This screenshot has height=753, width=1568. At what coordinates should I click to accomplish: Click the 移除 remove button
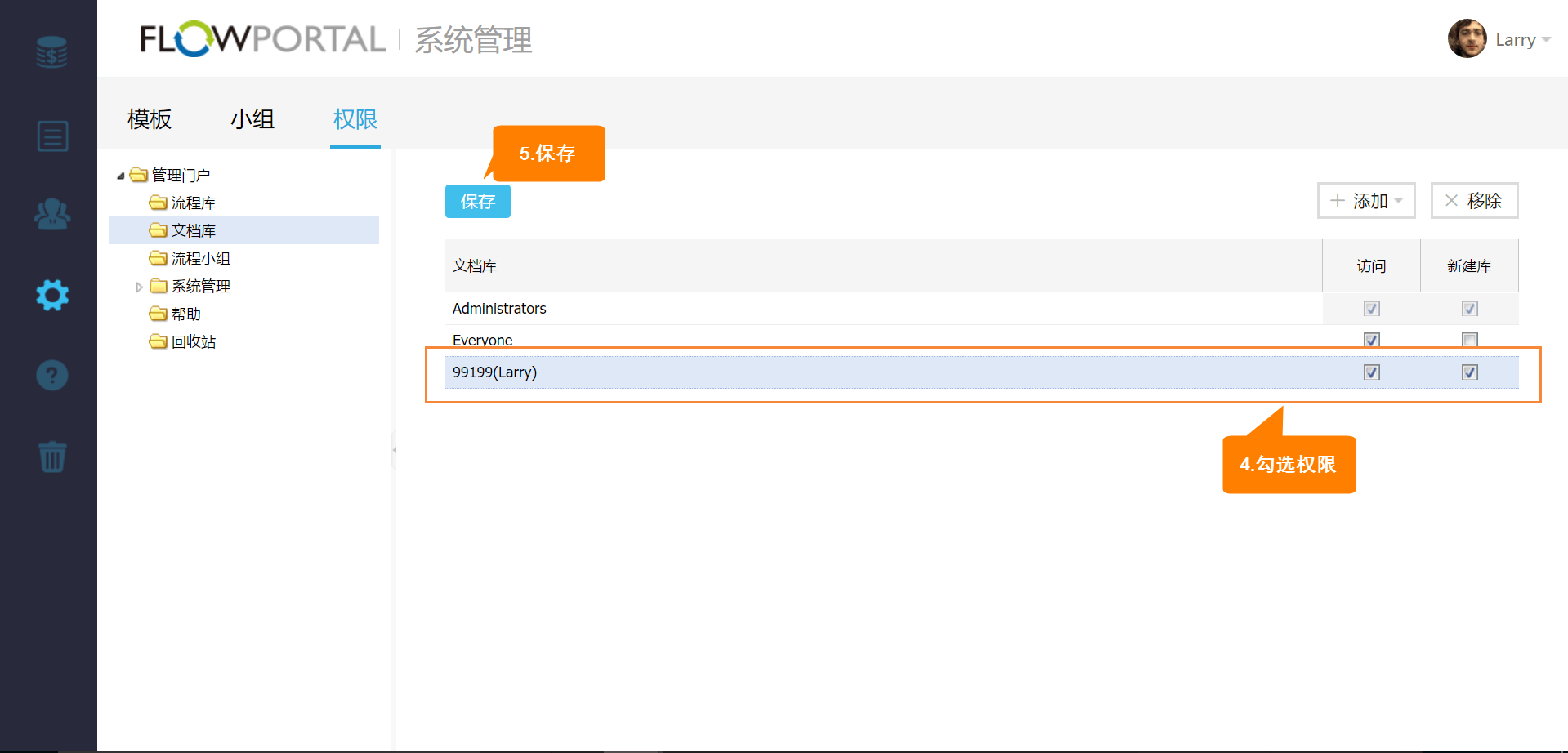tap(1473, 201)
